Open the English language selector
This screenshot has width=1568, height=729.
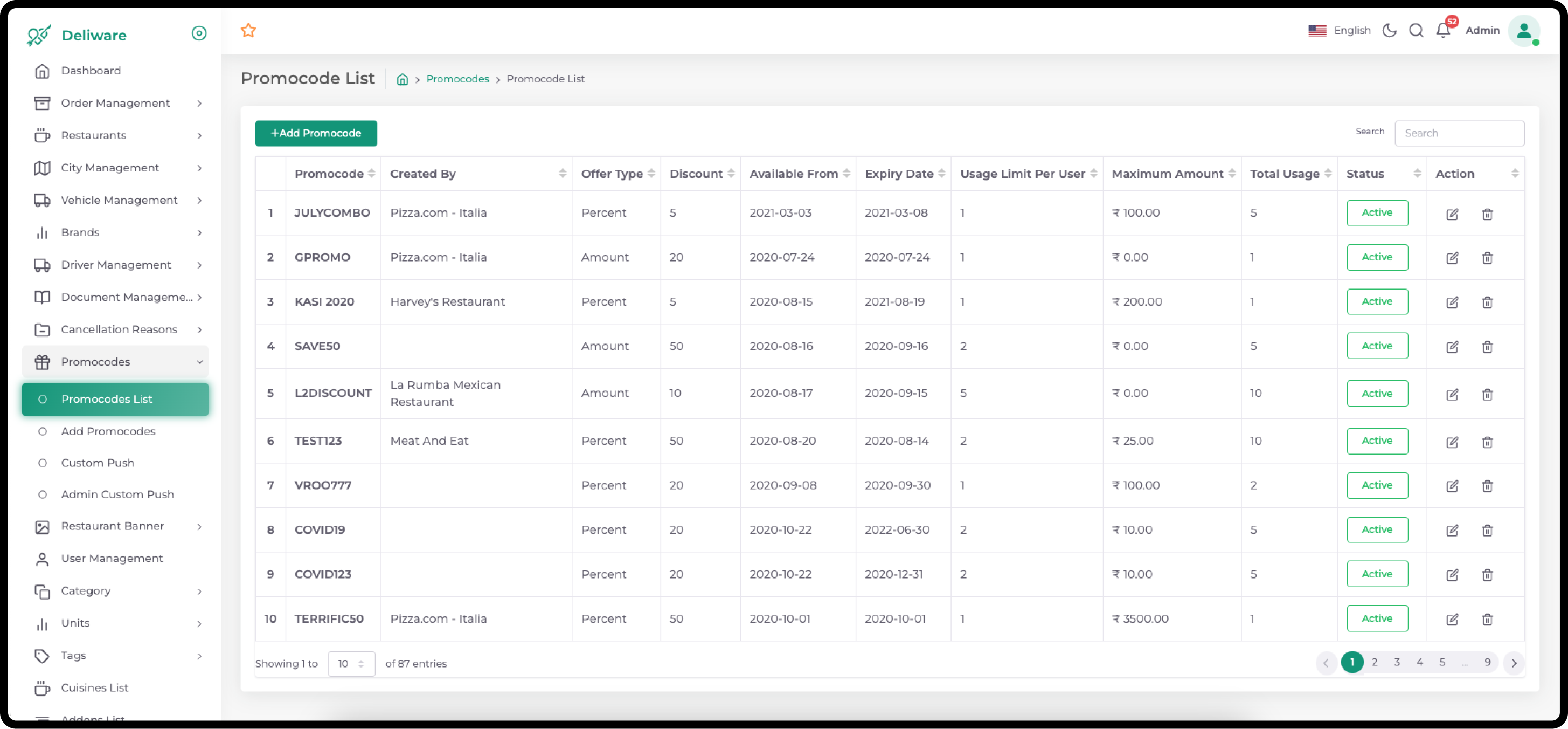1339,30
